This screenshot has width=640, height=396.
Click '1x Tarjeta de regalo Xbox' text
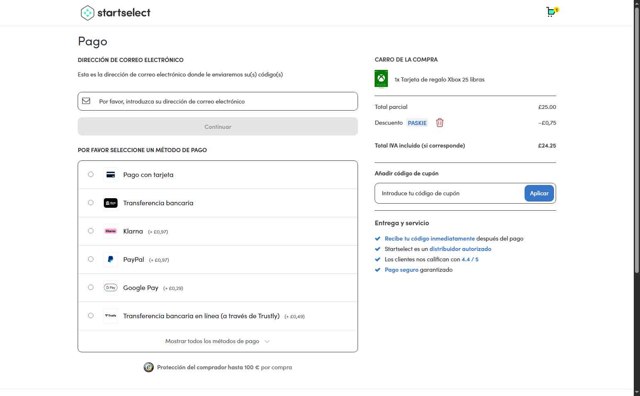point(440,79)
